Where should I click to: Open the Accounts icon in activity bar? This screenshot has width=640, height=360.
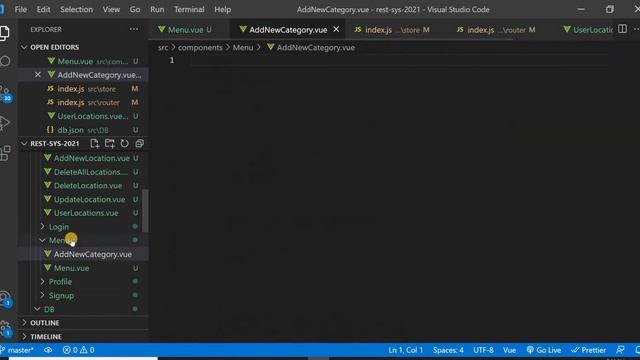(x=5, y=299)
